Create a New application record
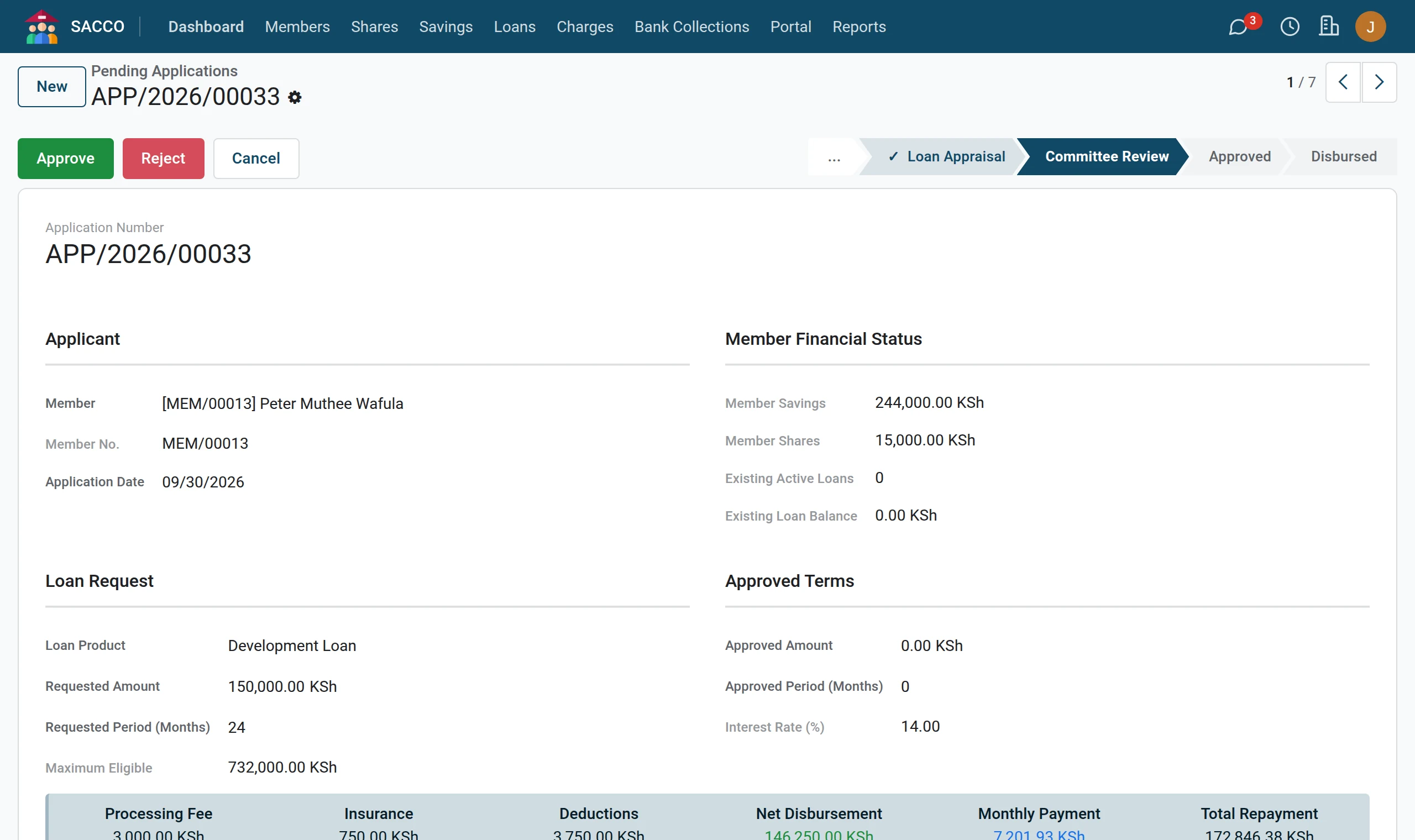 52,87
